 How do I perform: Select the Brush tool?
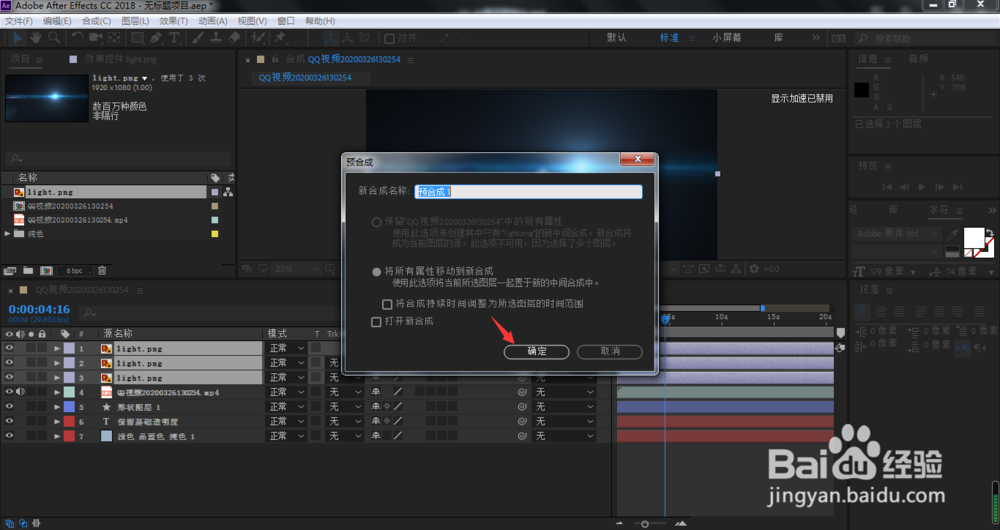pos(198,38)
